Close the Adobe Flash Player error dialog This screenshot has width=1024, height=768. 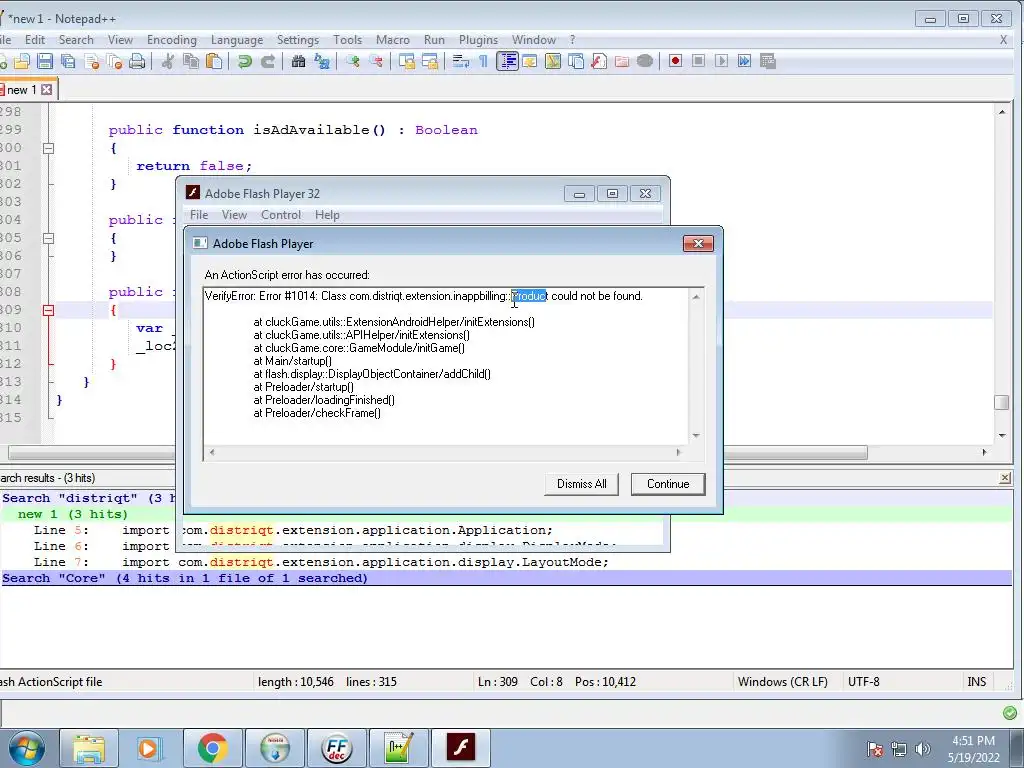pyautogui.click(x=698, y=244)
